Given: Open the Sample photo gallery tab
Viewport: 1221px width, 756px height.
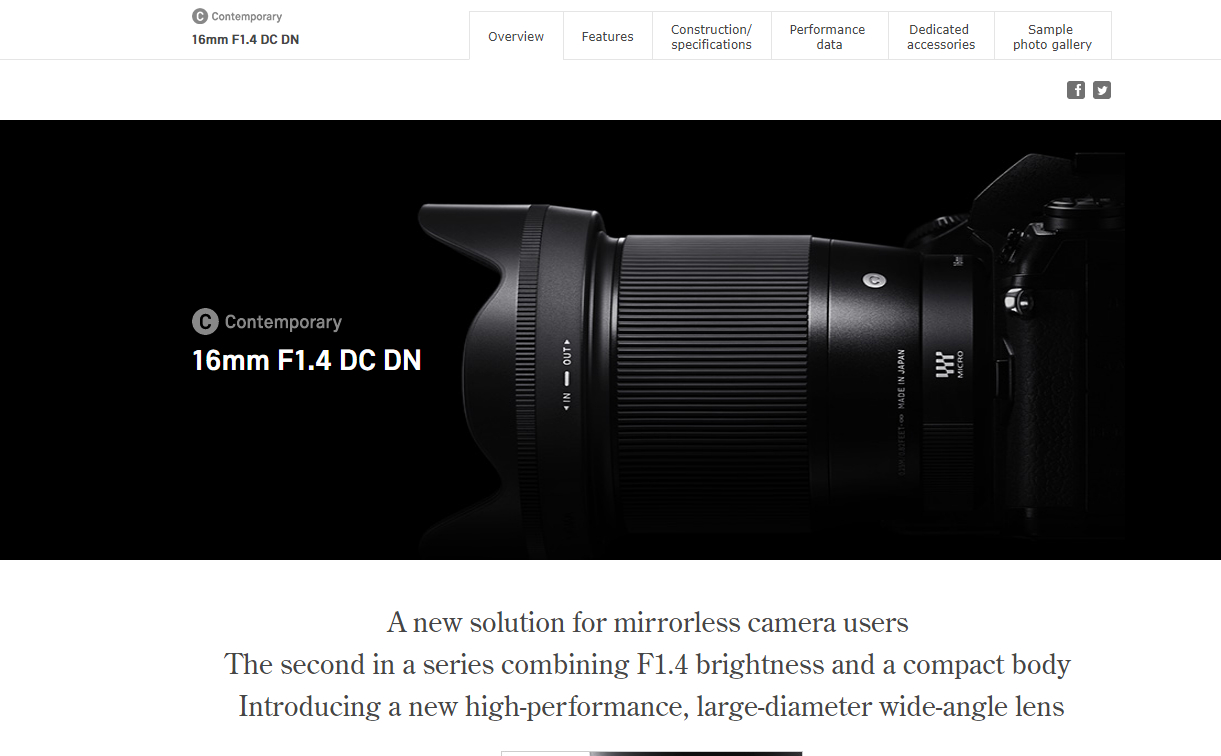Looking at the screenshot, I should pyautogui.click(x=1052, y=36).
